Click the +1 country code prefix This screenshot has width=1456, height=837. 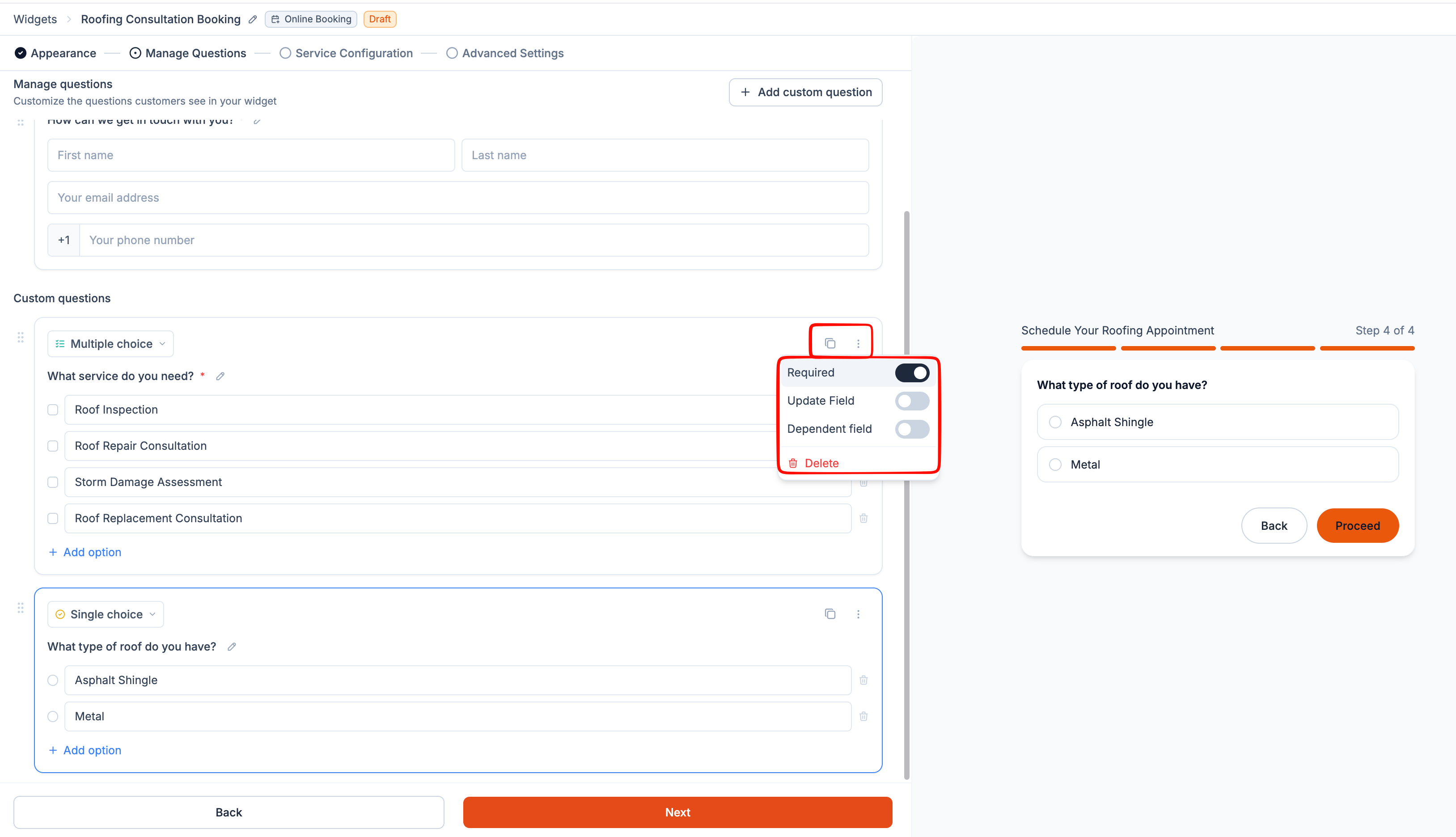pyautogui.click(x=64, y=240)
